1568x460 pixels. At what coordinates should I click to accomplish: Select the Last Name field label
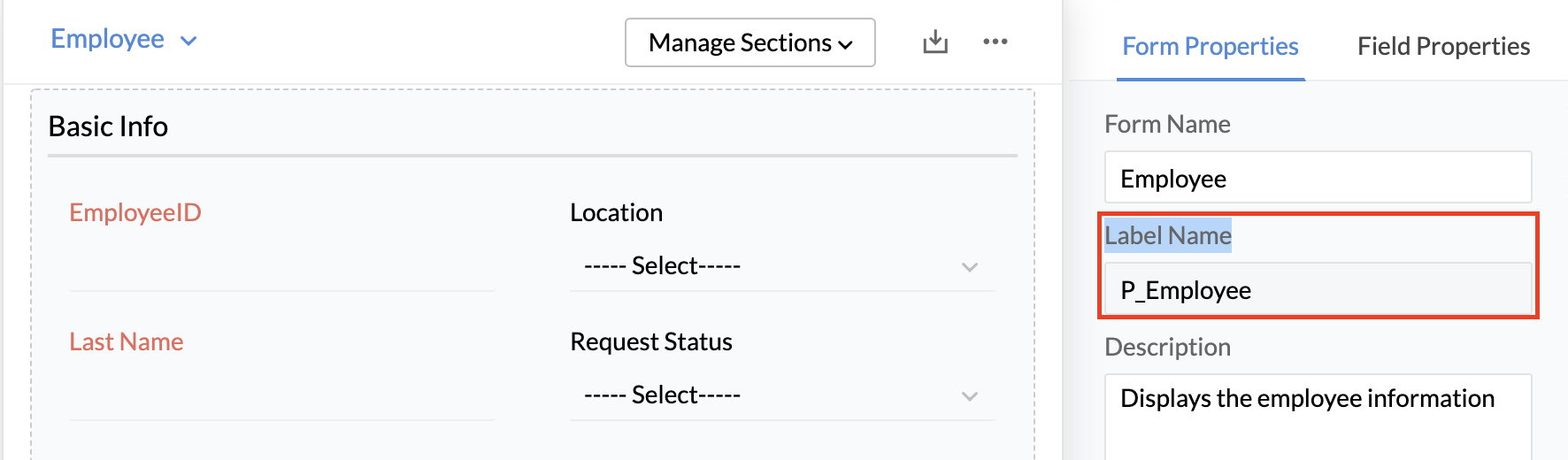[127, 341]
